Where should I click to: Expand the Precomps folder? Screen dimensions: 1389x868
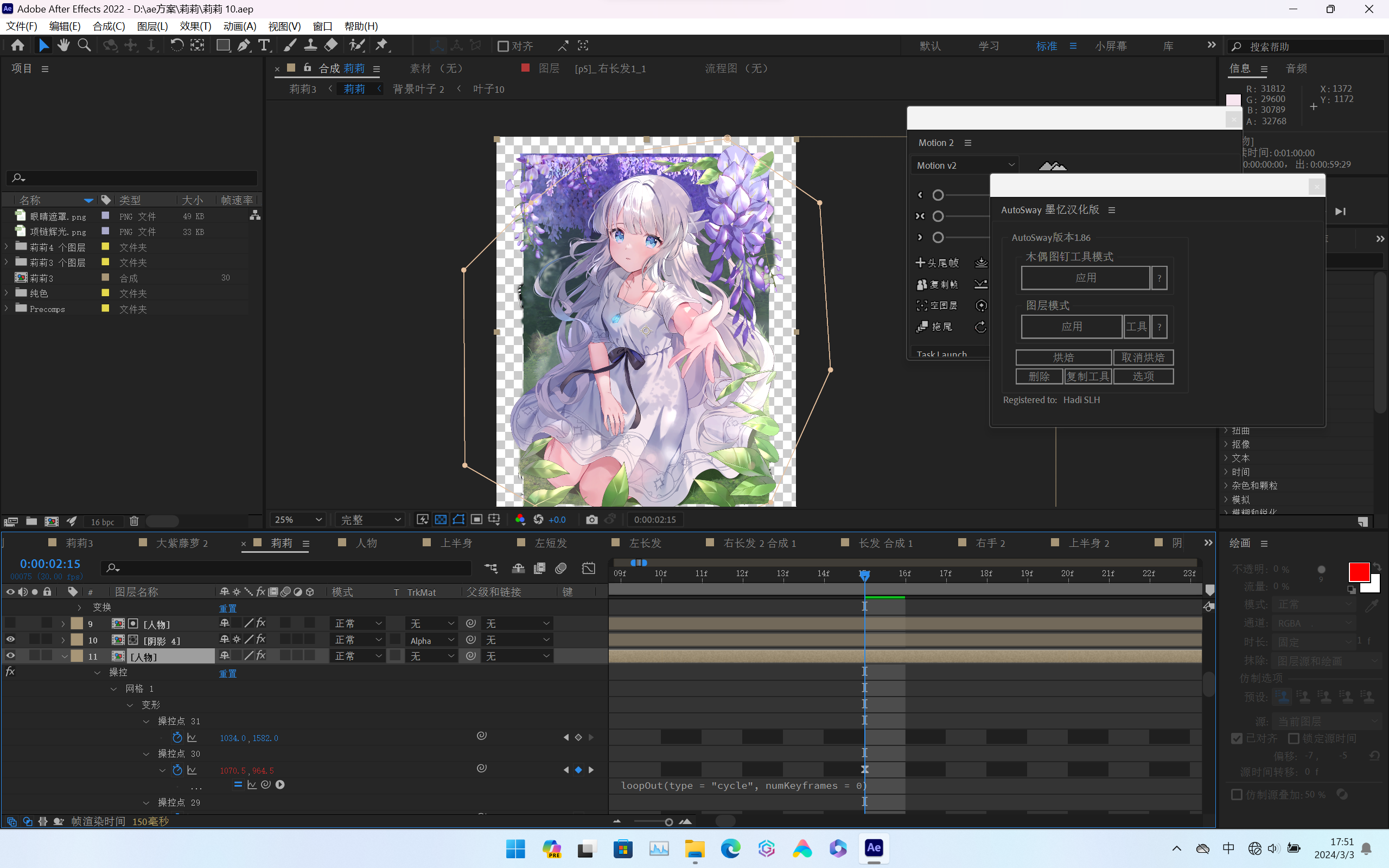pyautogui.click(x=7, y=308)
